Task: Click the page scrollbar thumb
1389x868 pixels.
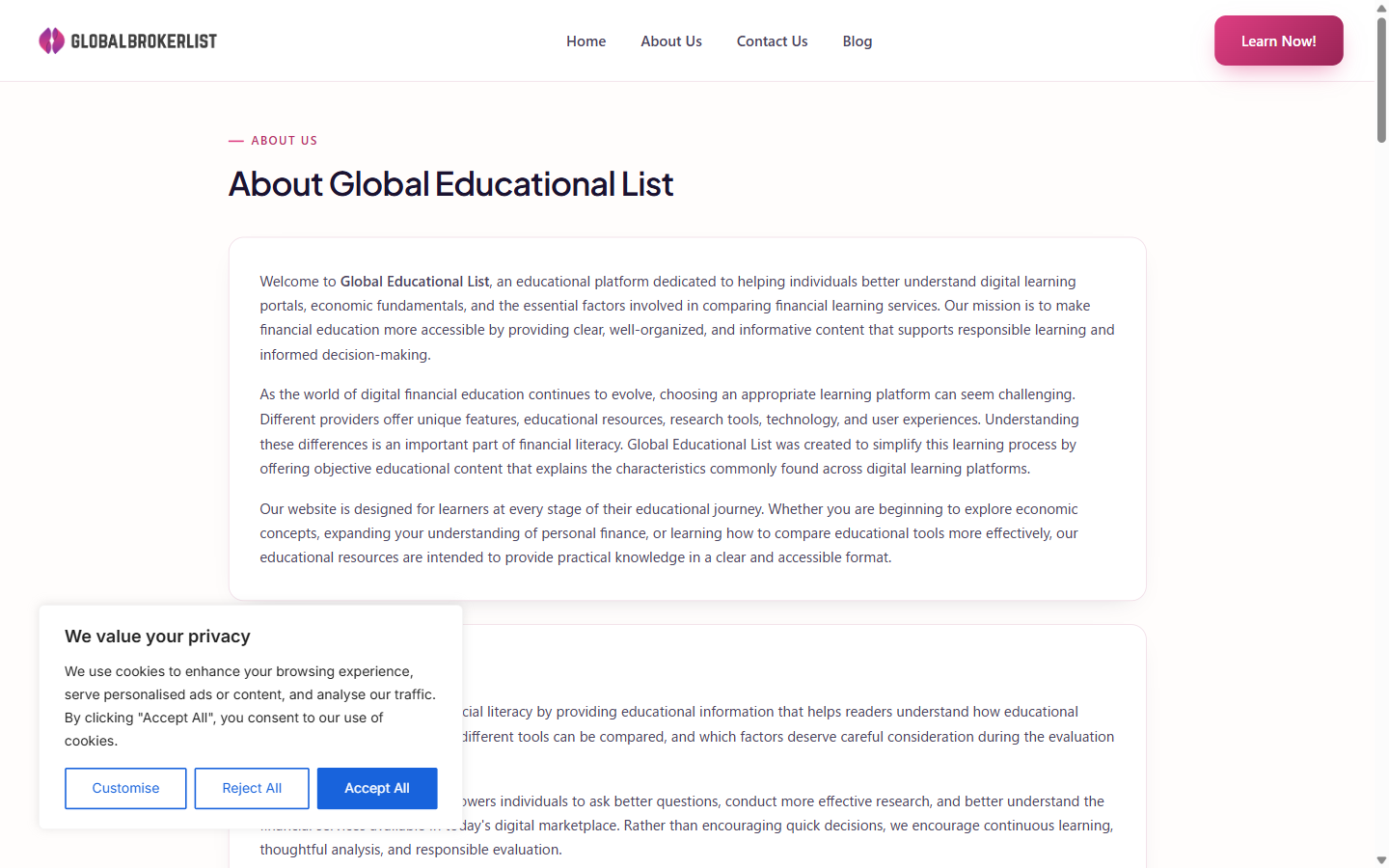Action: [x=1381, y=80]
